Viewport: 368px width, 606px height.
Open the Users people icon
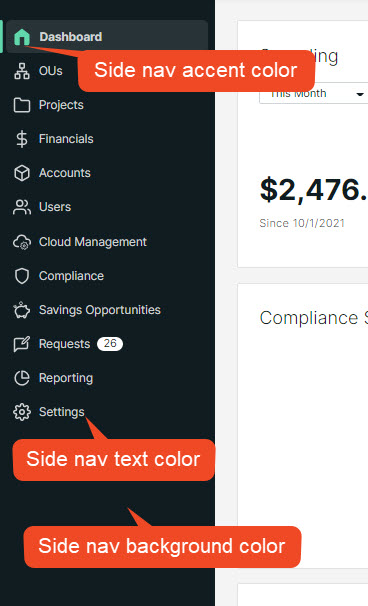pos(22,207)
